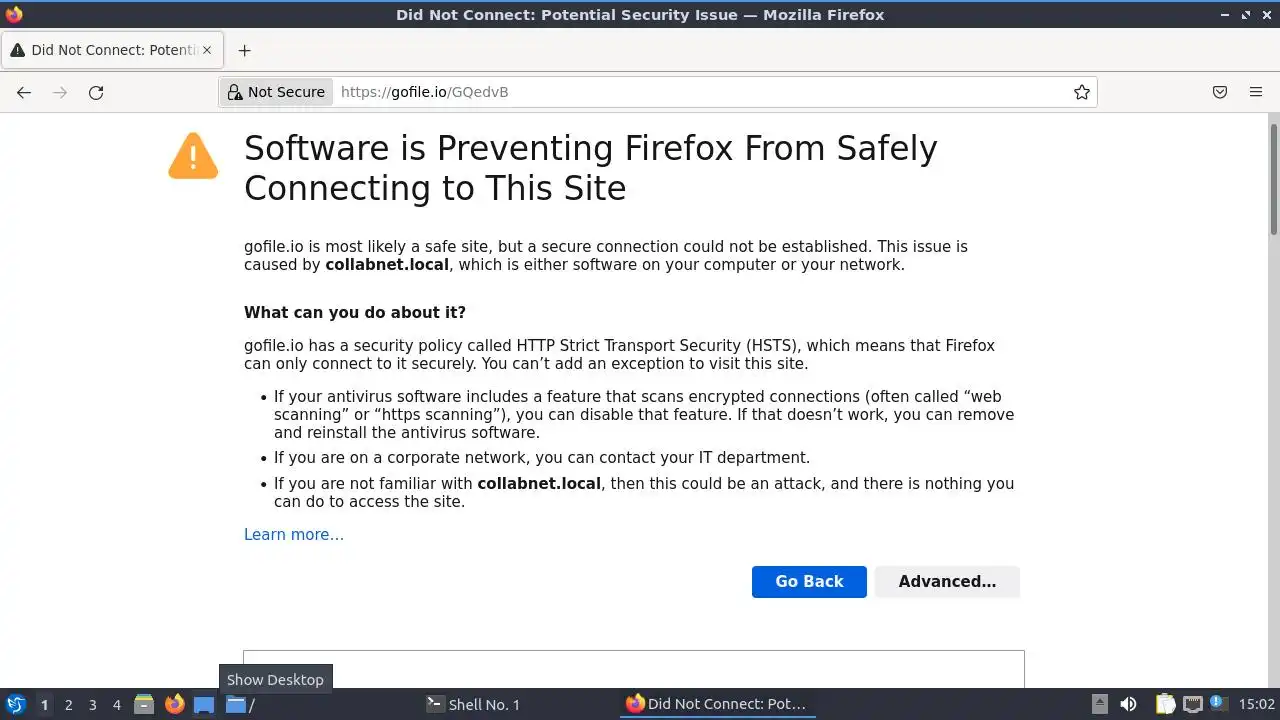The width and height of the screenshot is (1280, 720).
Task: Expand the Advanced… error details
Action: point(947,581)
